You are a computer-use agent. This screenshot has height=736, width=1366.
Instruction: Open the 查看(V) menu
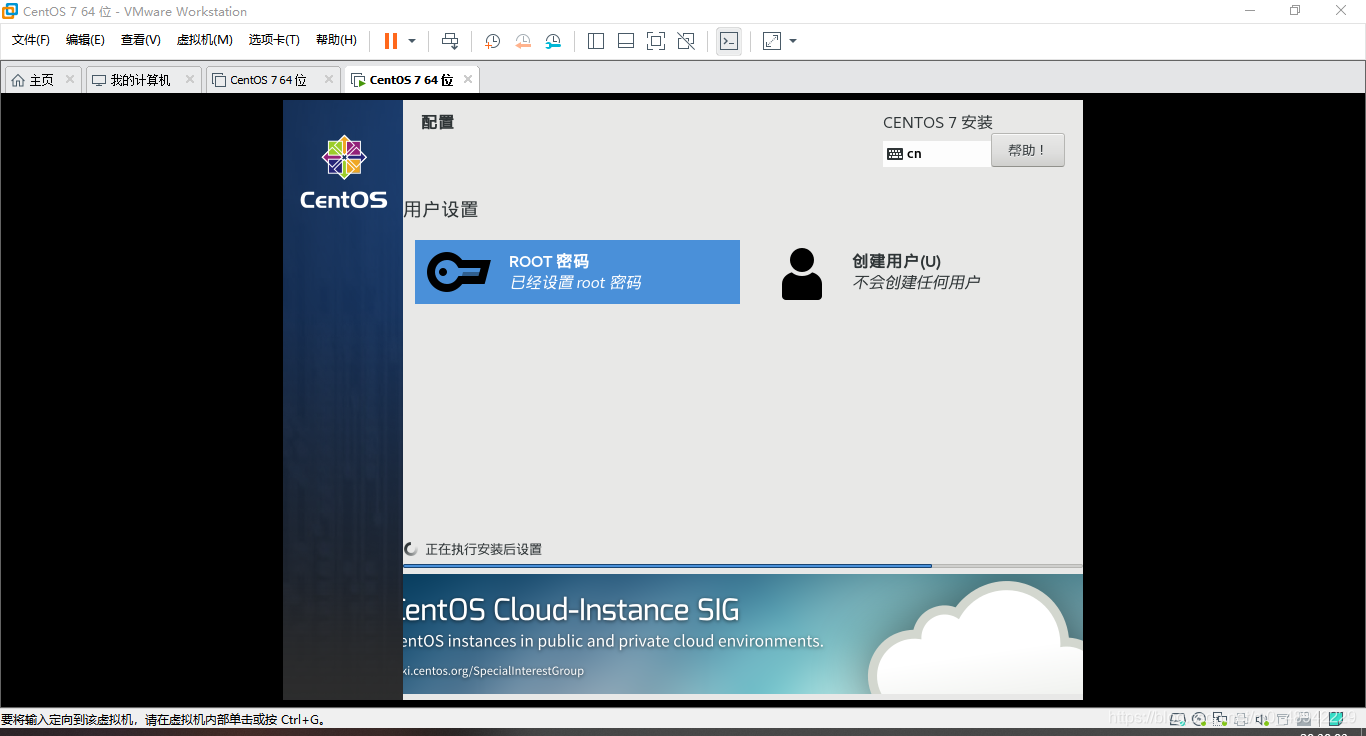pyautogui.click(x=141, y=40)
